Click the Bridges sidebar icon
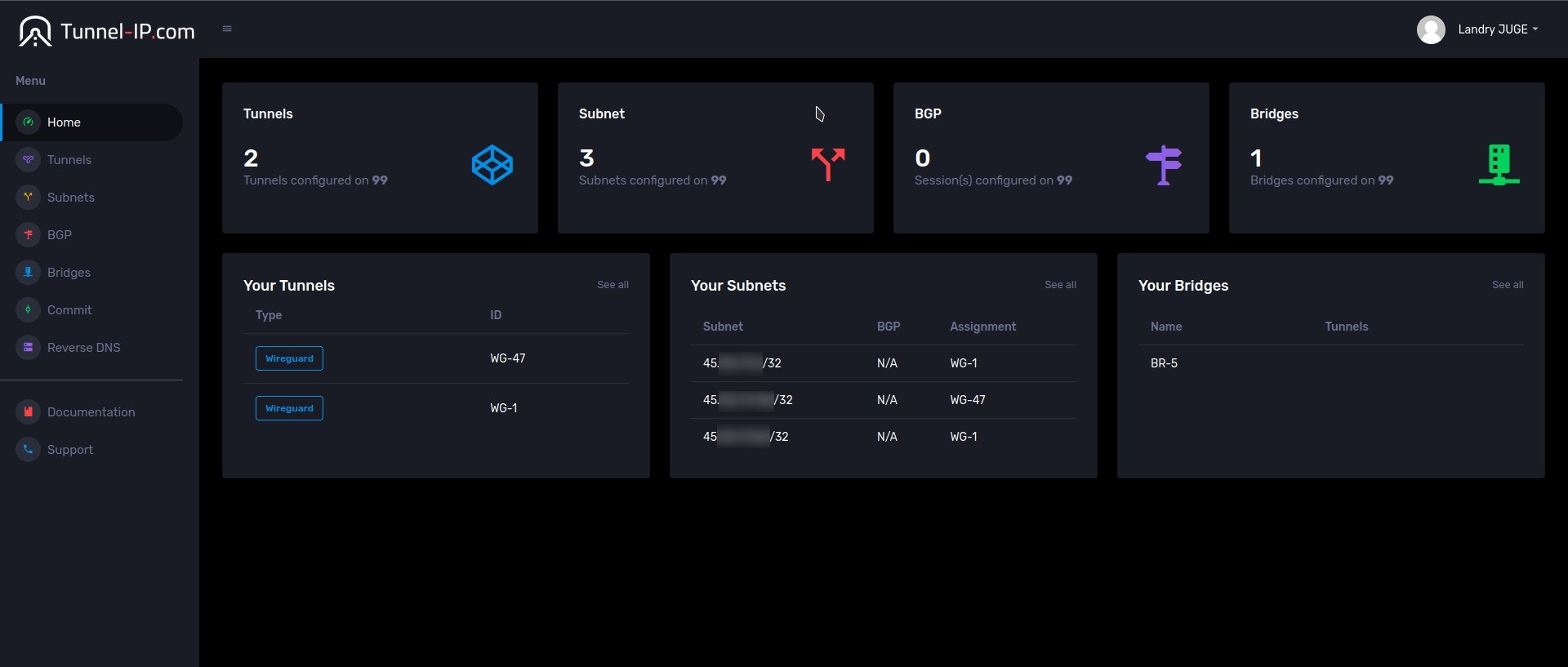The width and height of the screenshot is (1568, 667). pos(28,273)
